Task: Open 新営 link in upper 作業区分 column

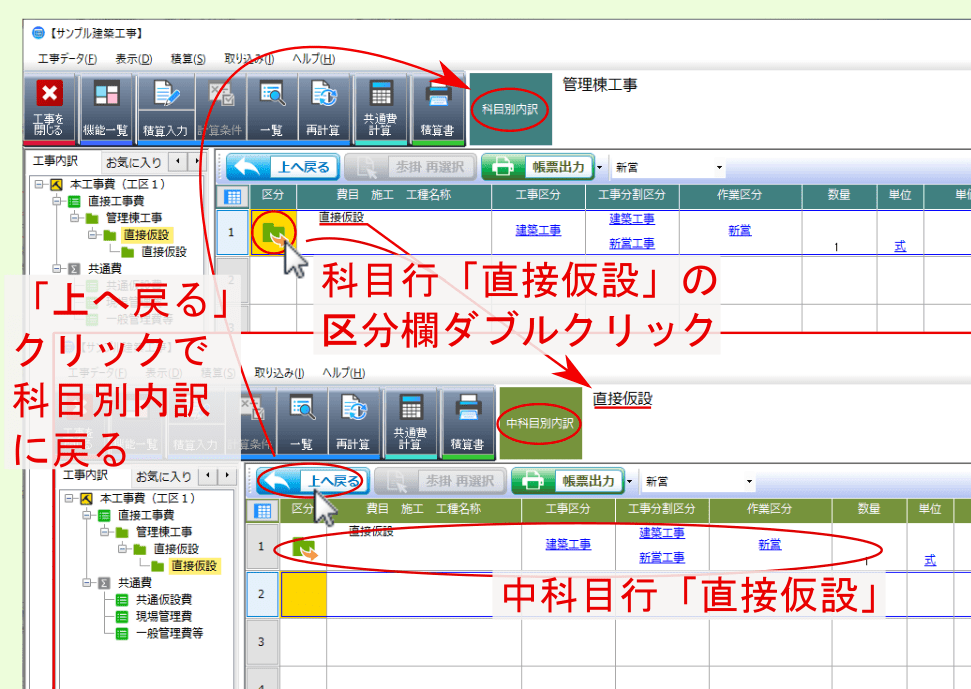Action: pyautogui.click(x=739, y=230)
